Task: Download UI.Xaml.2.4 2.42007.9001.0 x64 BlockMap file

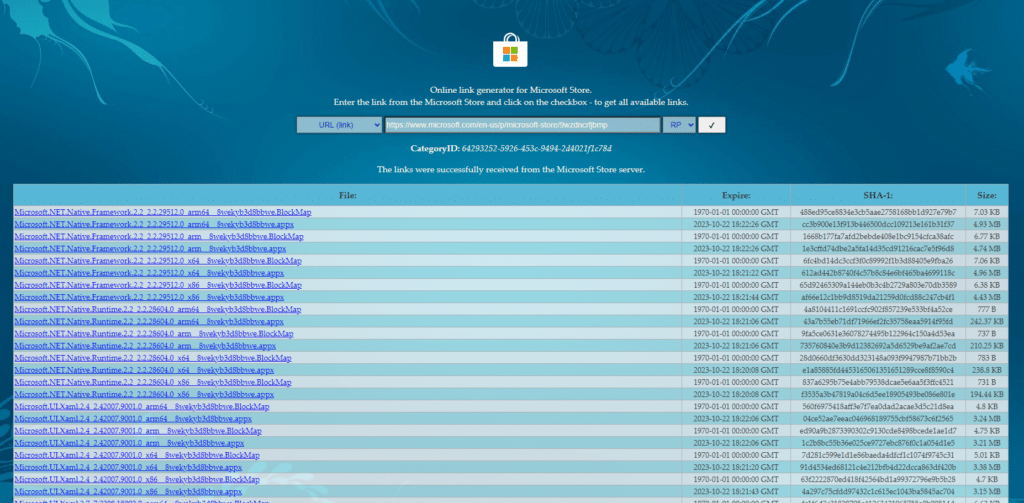Action: click(137, 455)
